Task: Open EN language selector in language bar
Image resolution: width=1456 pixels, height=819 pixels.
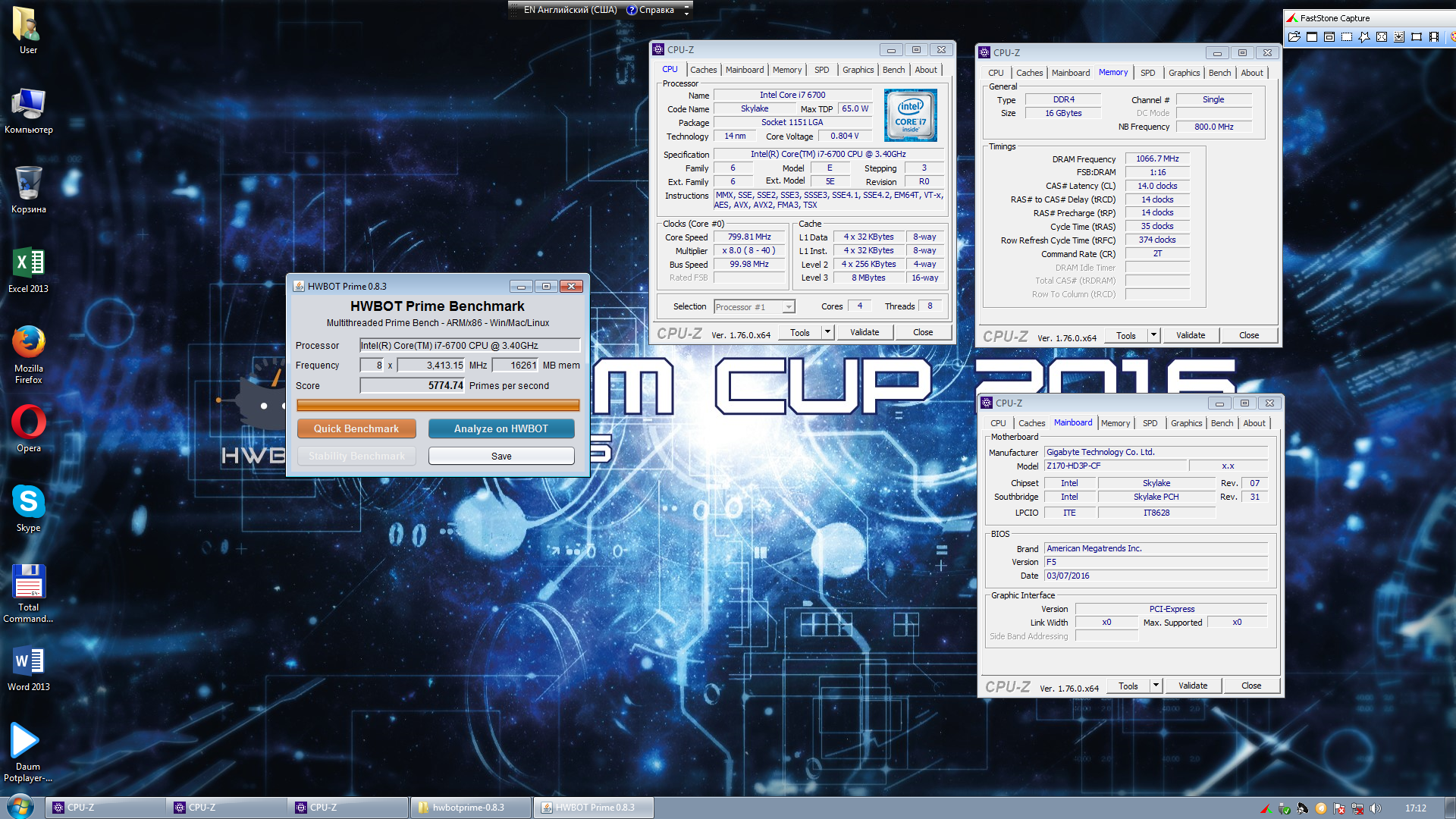Action: [x=570, y=10]
